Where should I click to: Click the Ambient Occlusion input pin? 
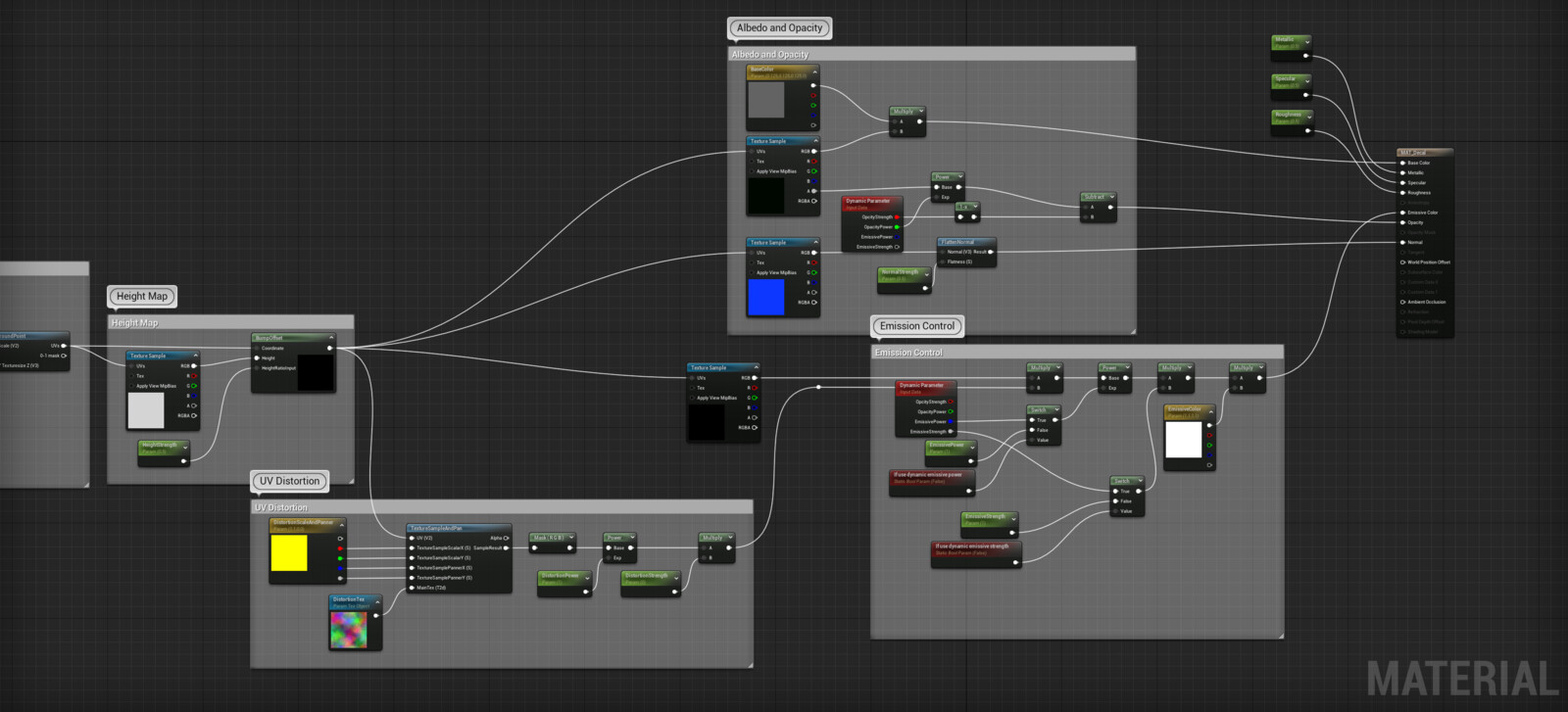(x=1402, y=302)
